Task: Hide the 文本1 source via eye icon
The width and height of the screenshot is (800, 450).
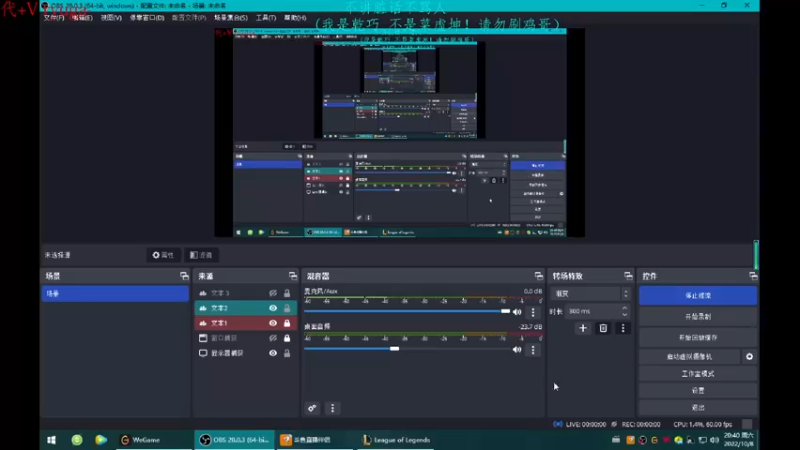Action: [273, 323]
